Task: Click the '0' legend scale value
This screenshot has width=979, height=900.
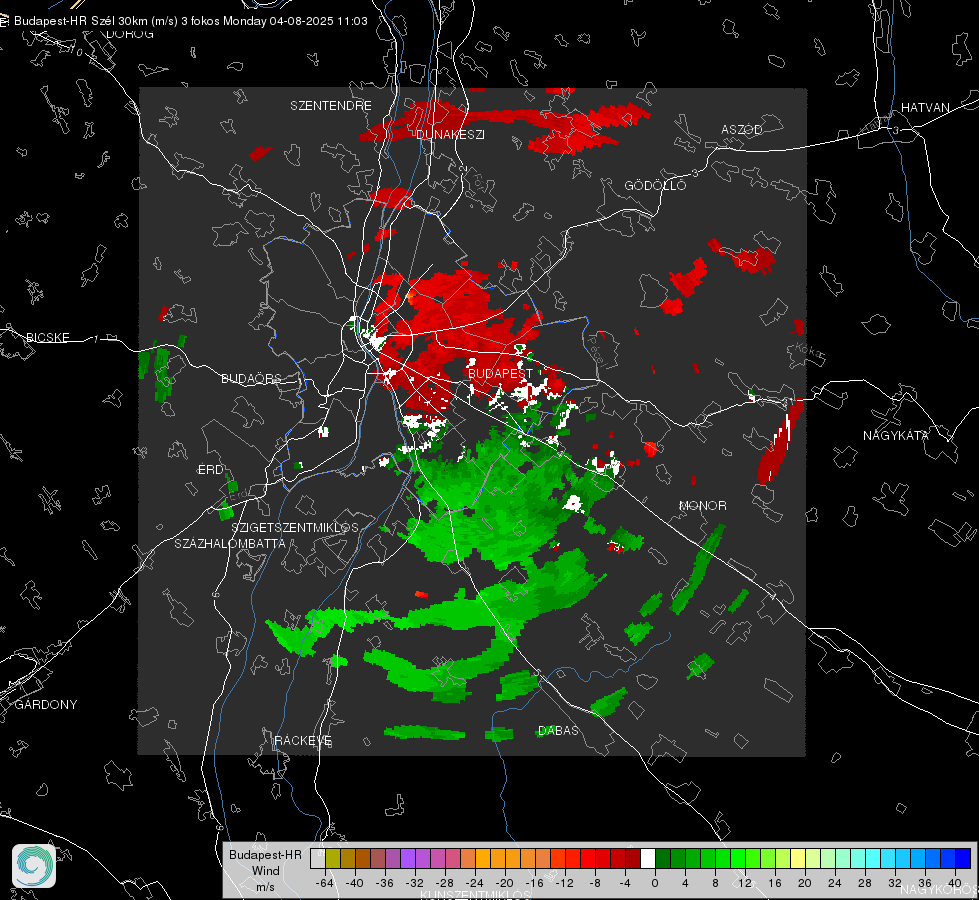Action: click(654, 883)
